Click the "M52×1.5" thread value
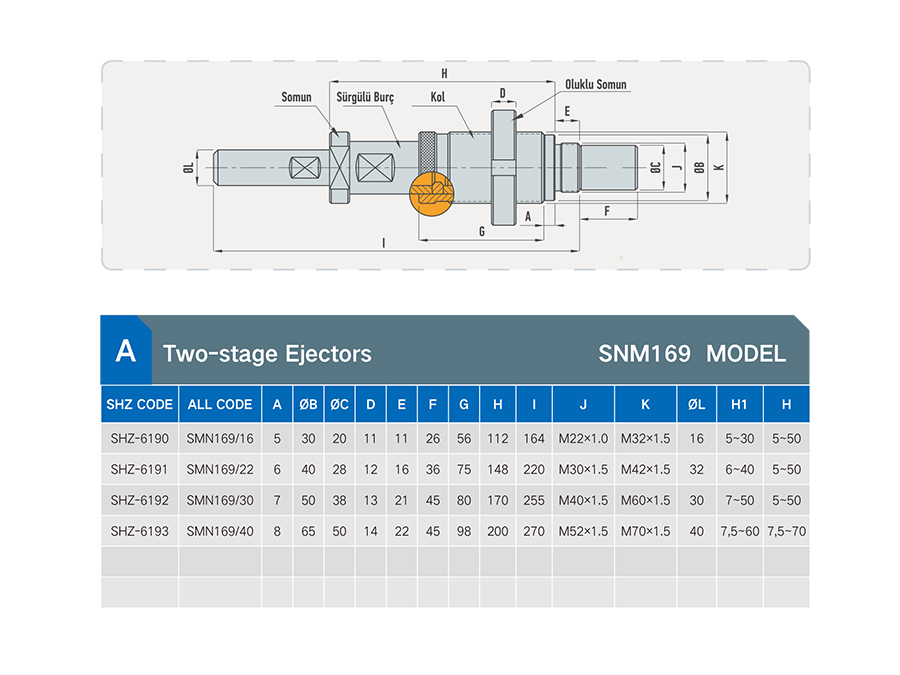Image resolution: width=900 pixels, height=675 pixels. pyautogui.click(x=583, y=532)
